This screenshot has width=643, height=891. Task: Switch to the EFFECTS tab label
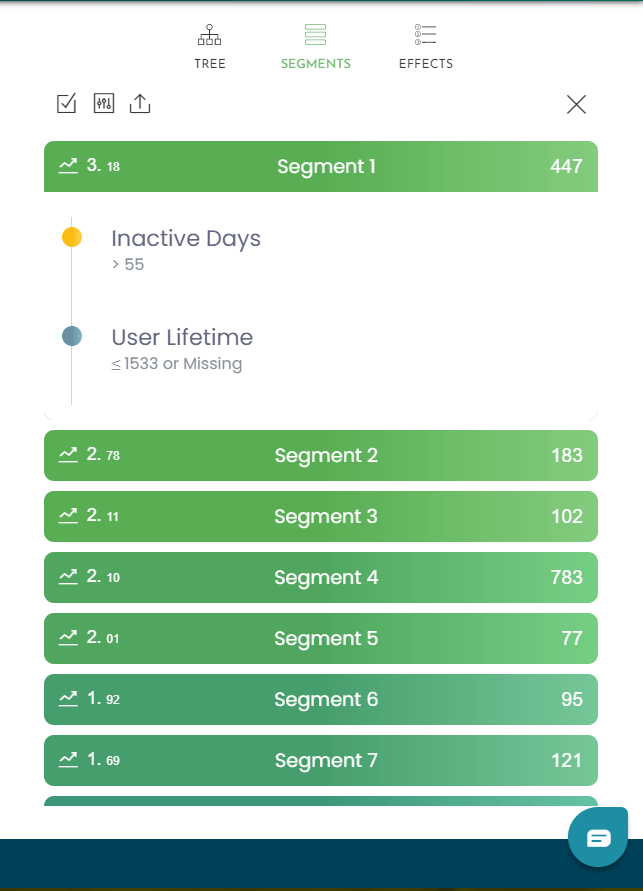(425, 64)
